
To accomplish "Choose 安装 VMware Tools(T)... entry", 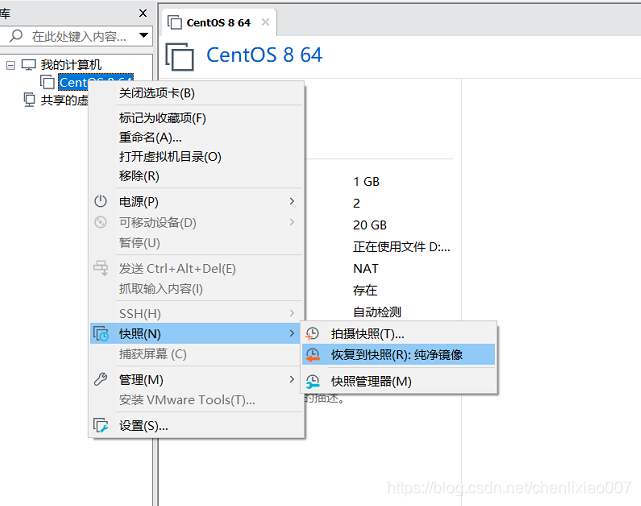I will 197,400.
